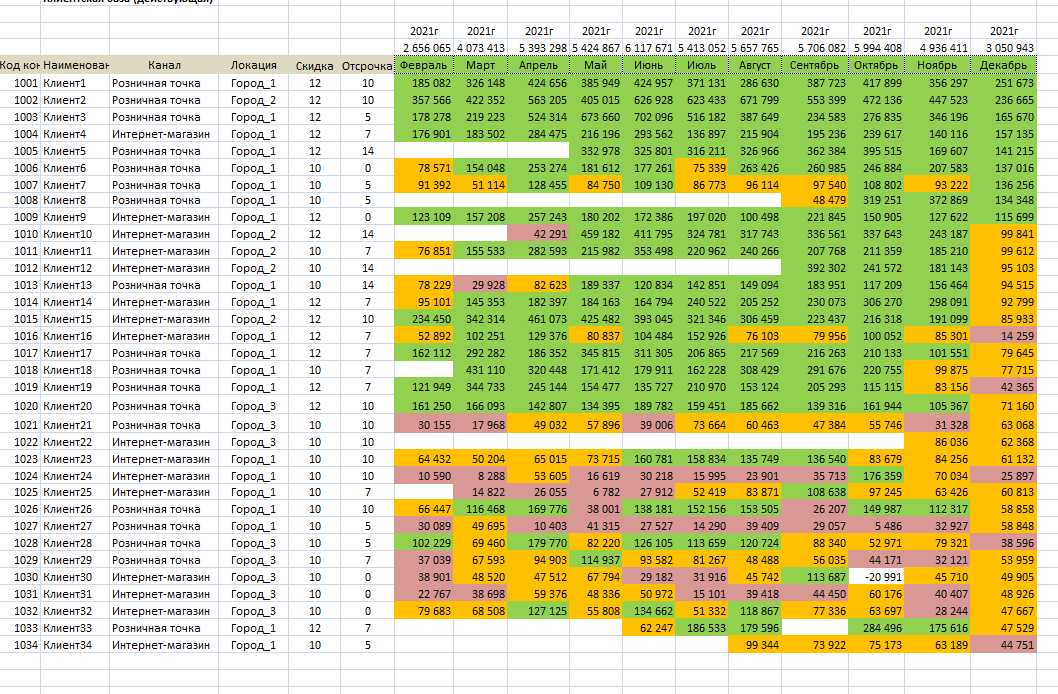This screenshot has height=694, width=1058.
Task: Select the total cell 6 117 671
Action: click(649, 48)
